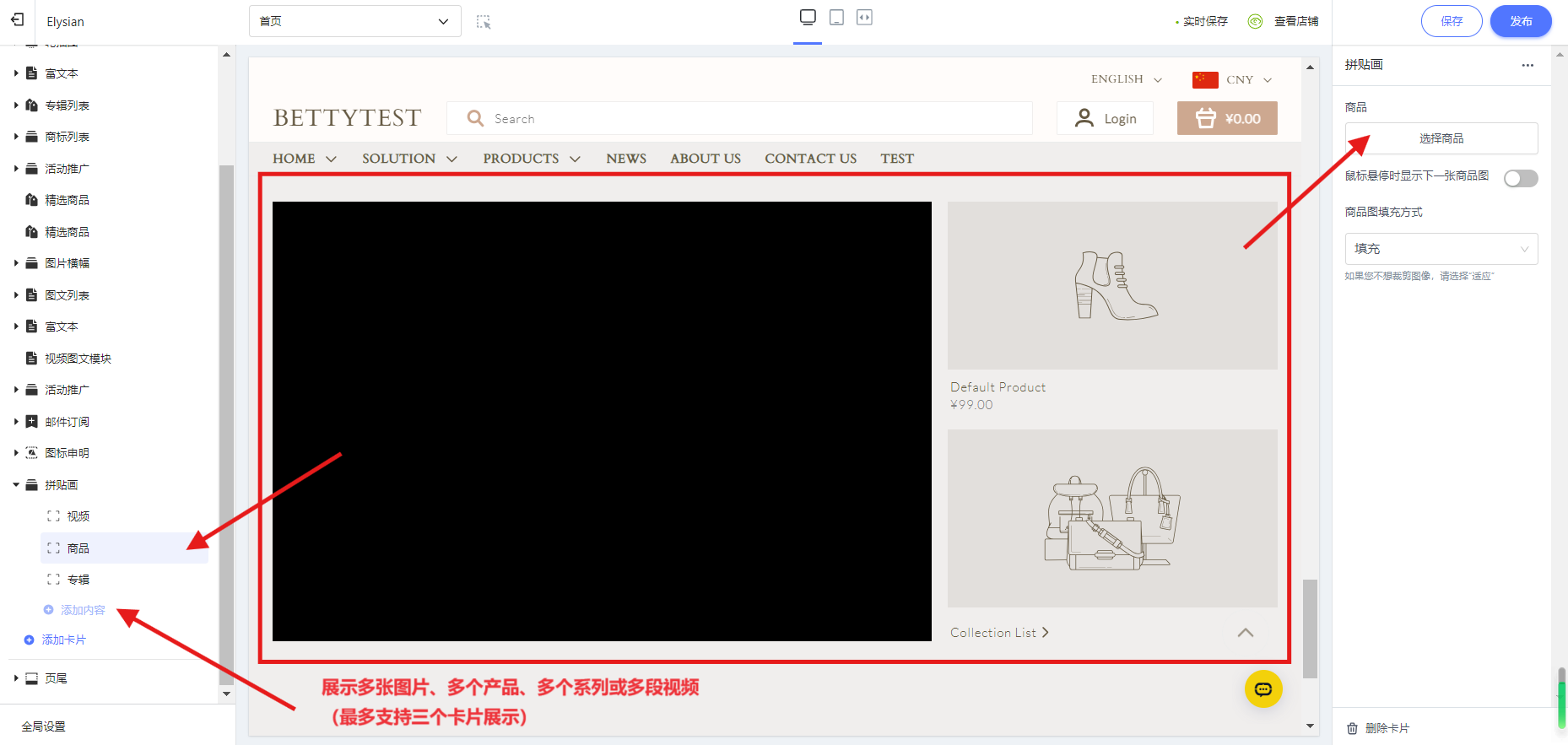The height and width of the screenshot is (745, 1568).
Task: Switch to desktop preview mode
Action: 808,18
